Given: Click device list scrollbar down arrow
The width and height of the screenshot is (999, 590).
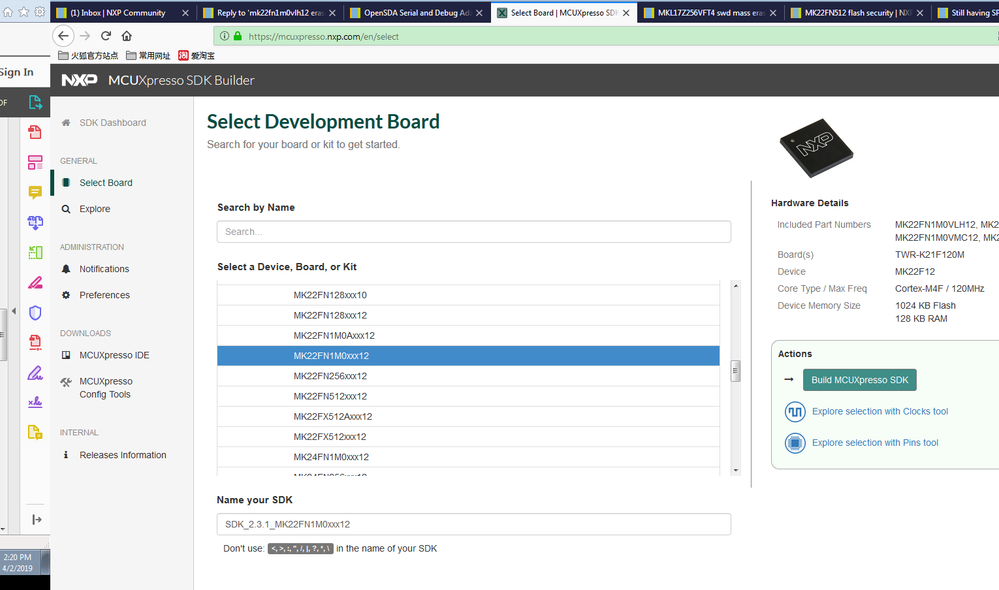Looking at the screenshot, I should tap(736, 470).
